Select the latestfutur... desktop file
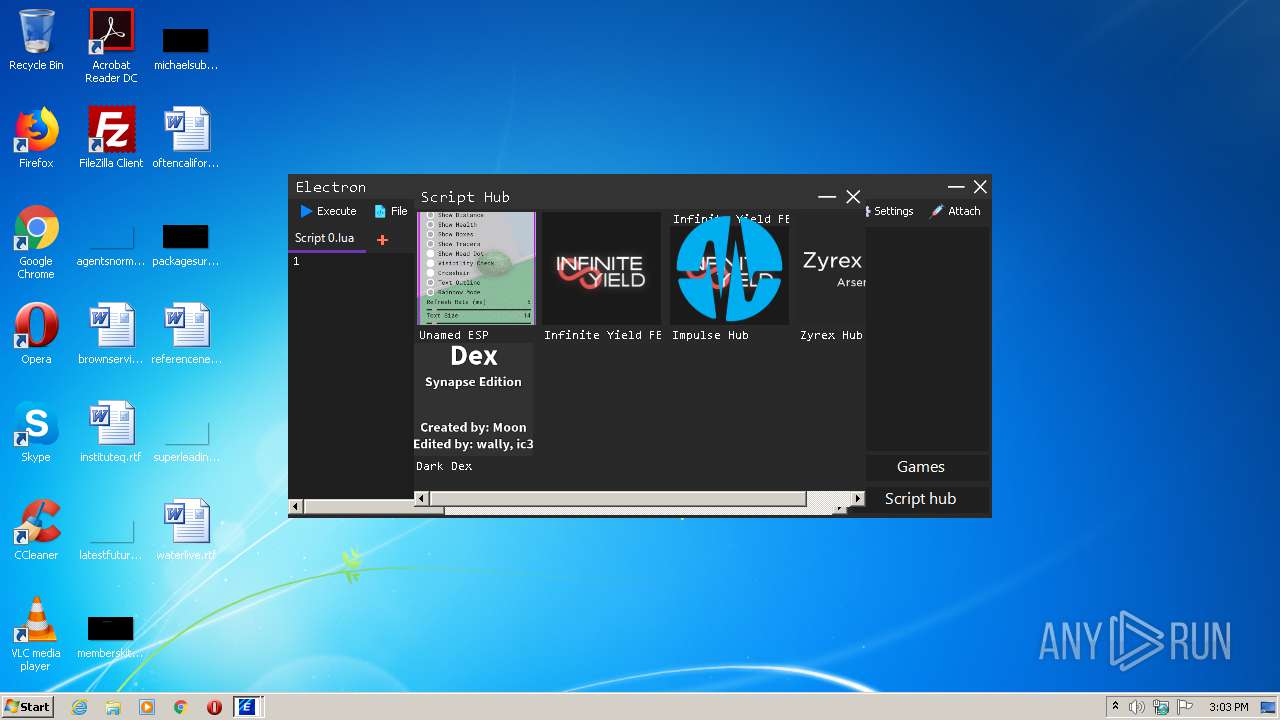Screen dimensions: 1280x720 point(111,538)
